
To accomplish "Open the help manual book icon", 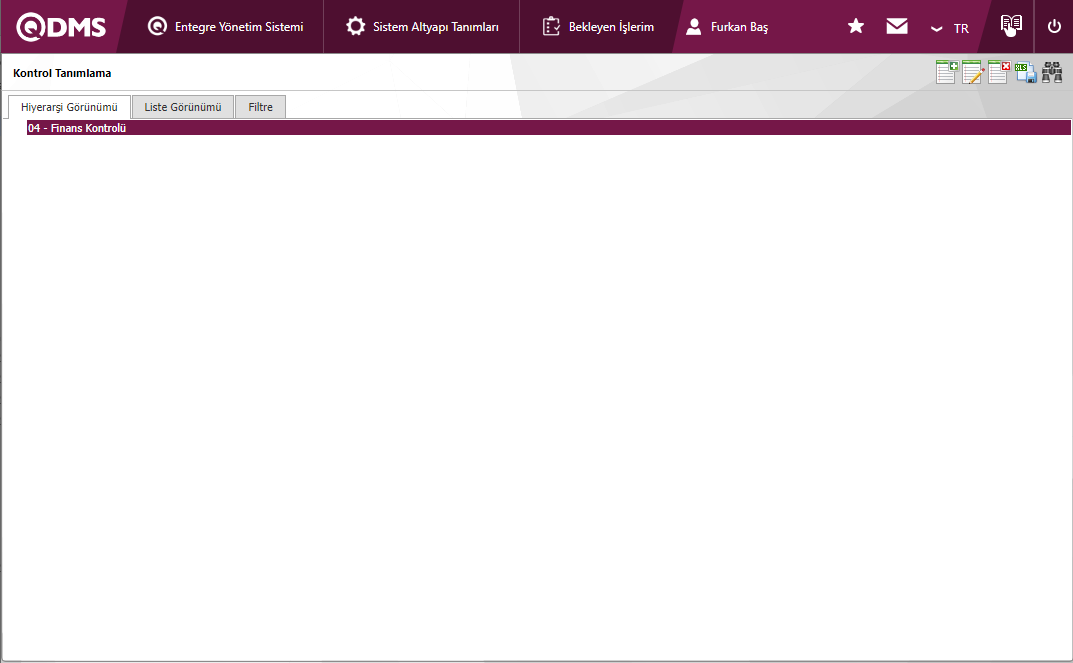I will point(1011,26).
